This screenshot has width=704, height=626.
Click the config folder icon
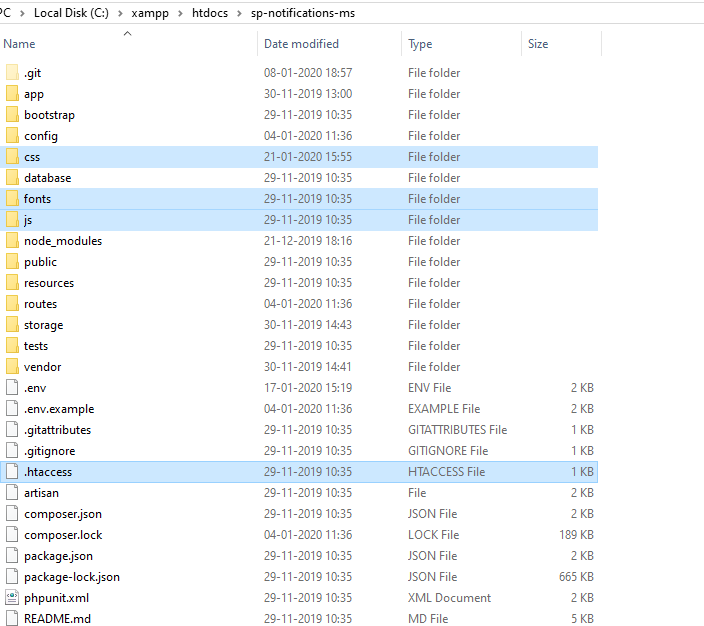coord(12,136)
